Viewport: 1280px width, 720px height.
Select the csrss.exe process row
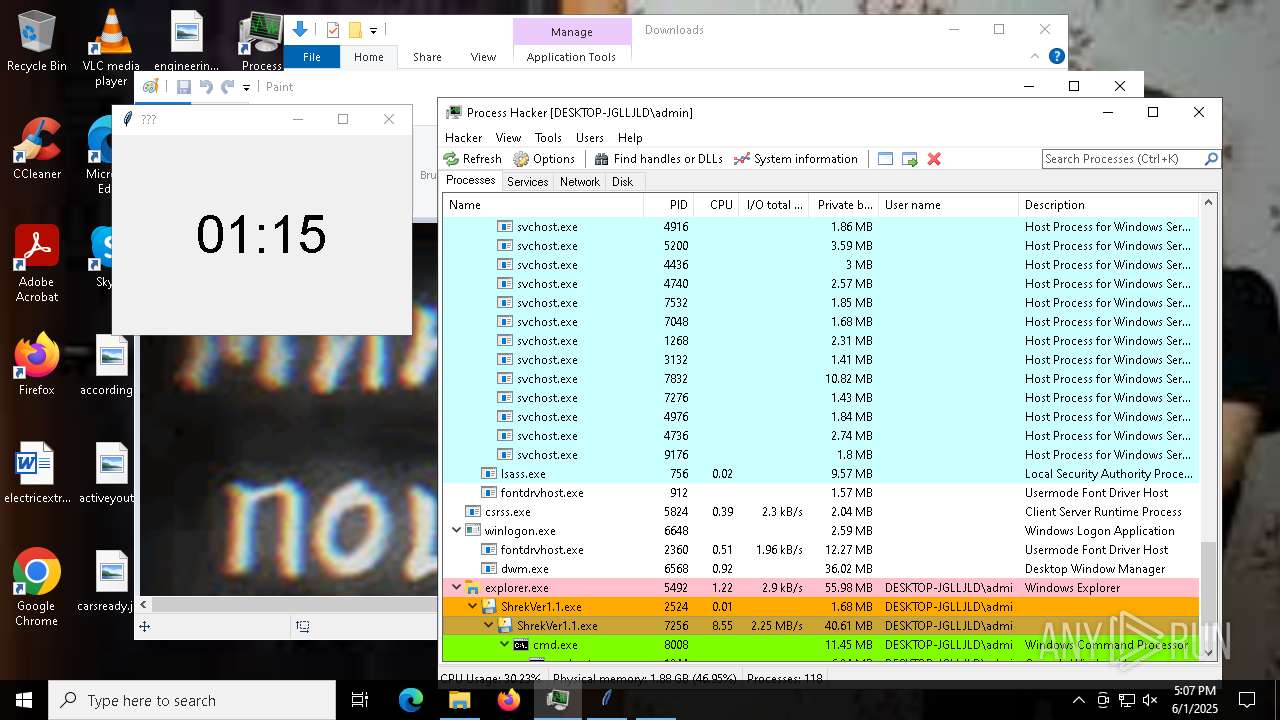821,512
